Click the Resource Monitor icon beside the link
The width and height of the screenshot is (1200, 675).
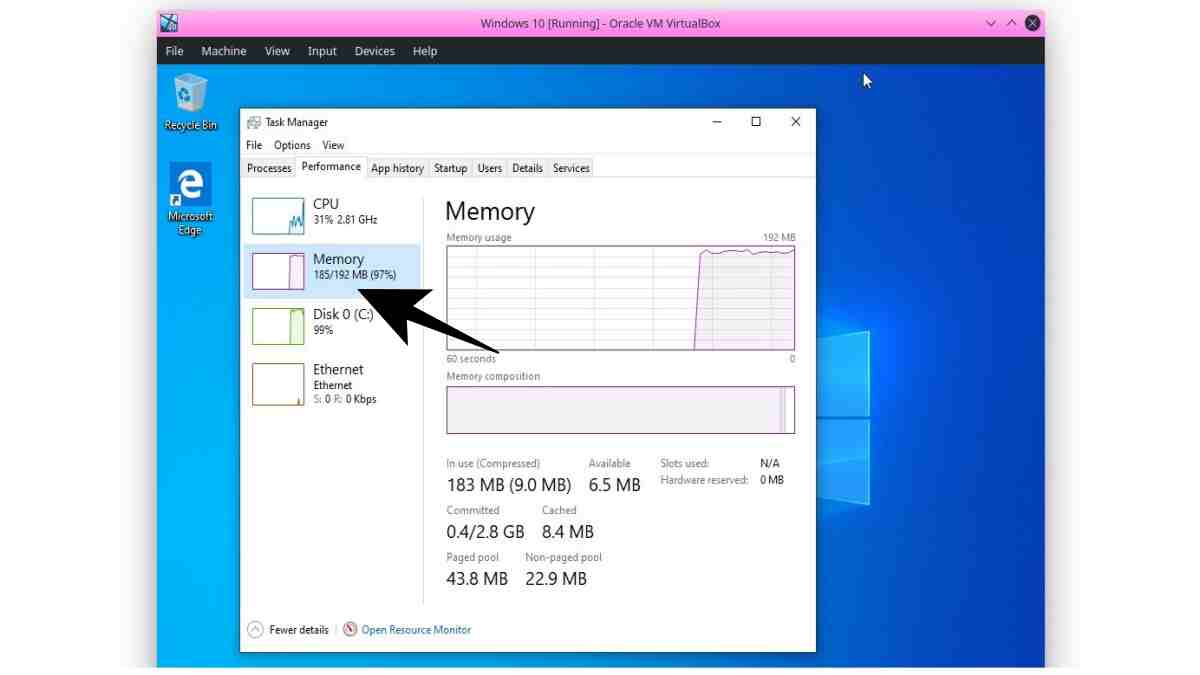350,629
